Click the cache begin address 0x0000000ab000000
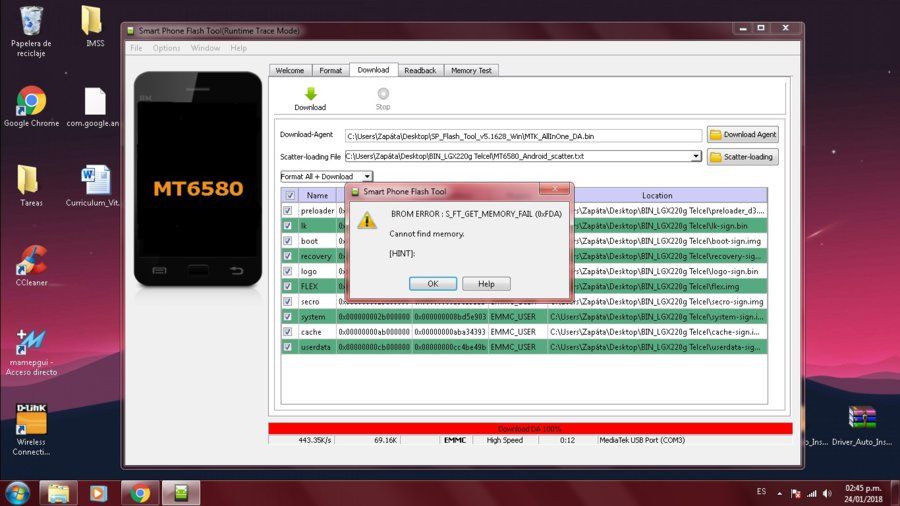 (374, 332)
